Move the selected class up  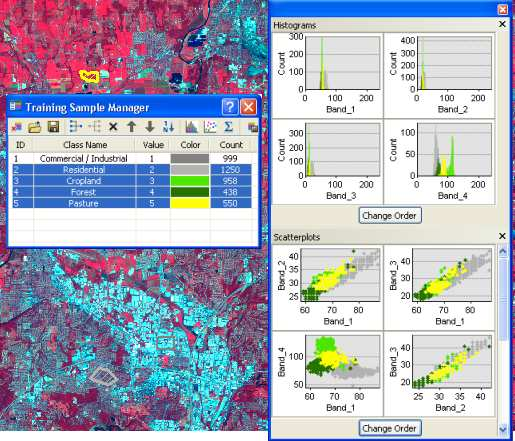tap(132, 127)
